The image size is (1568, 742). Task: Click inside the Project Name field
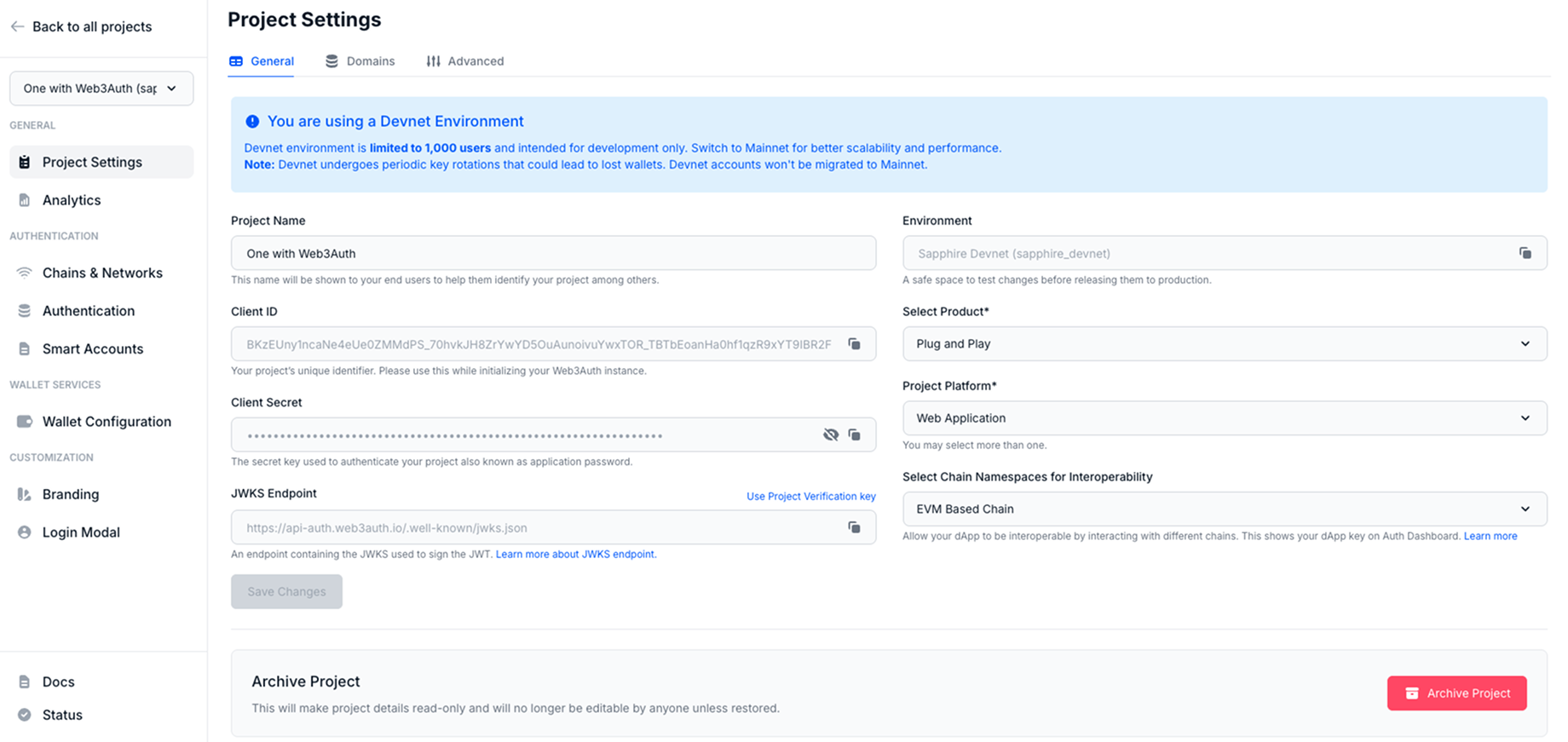click(x=553, y=253)
